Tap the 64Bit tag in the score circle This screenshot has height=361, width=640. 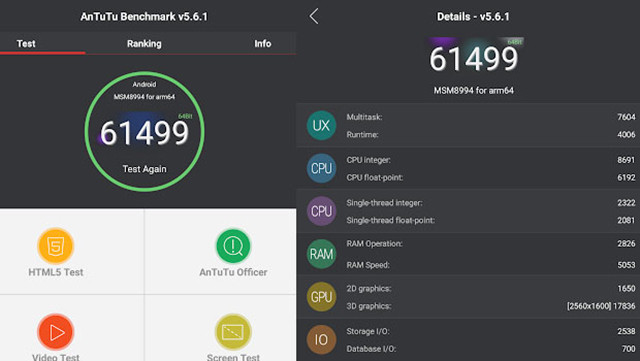pos(185,116)
